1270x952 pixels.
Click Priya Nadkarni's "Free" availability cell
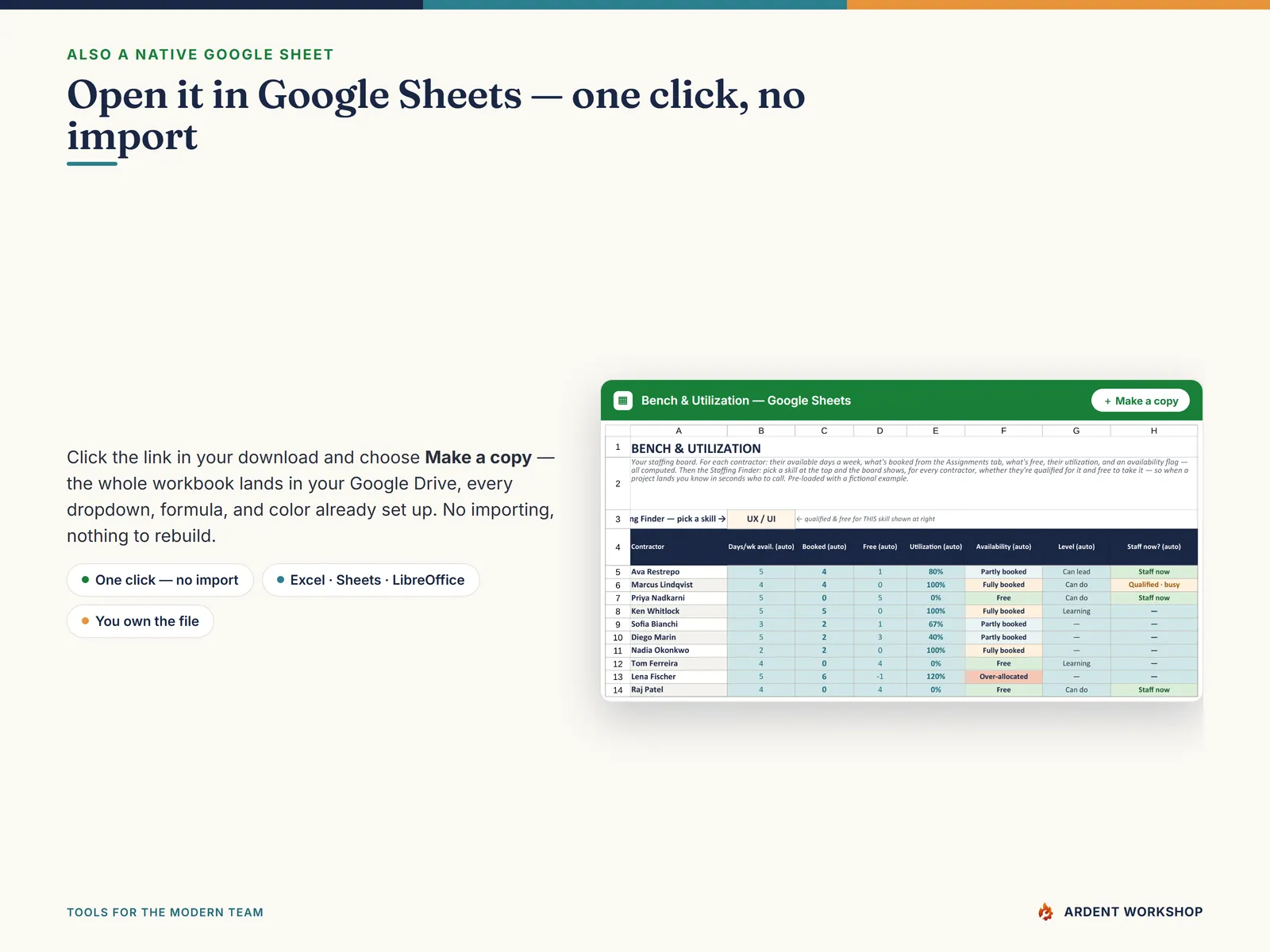pos(1003,598)
